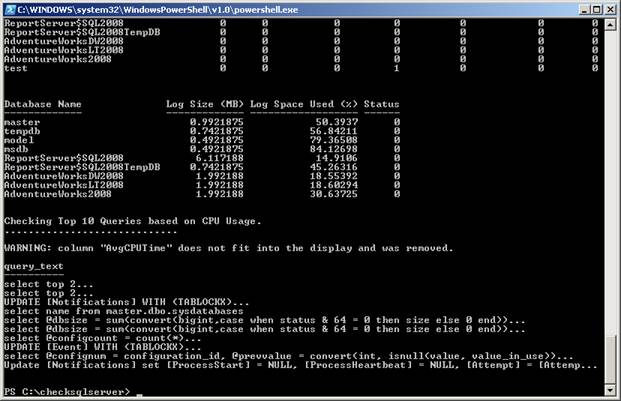
Task: Click the 'test' database row at top
Action: [16, 68]
